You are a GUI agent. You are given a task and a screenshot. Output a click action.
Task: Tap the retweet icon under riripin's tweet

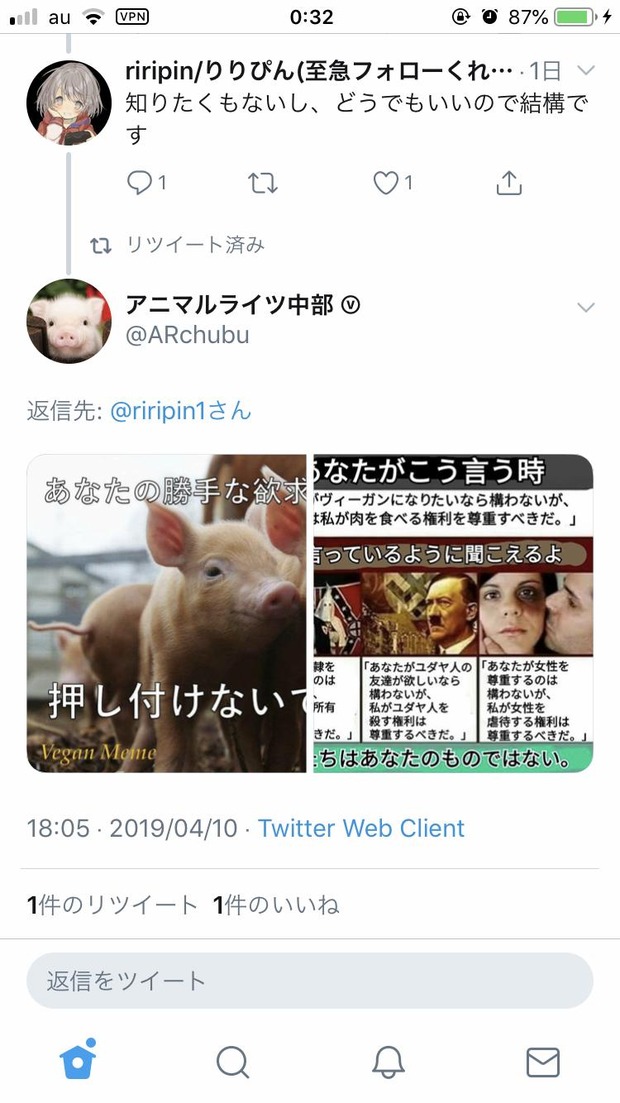(x=262, y=183)
